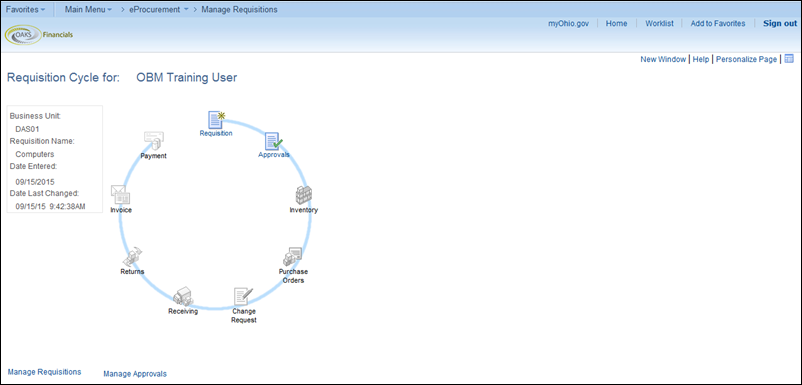Viewport: 802px width, 385px height.
Task: Open the Change Request pencil icon
Action: click(x=243, y=297)
